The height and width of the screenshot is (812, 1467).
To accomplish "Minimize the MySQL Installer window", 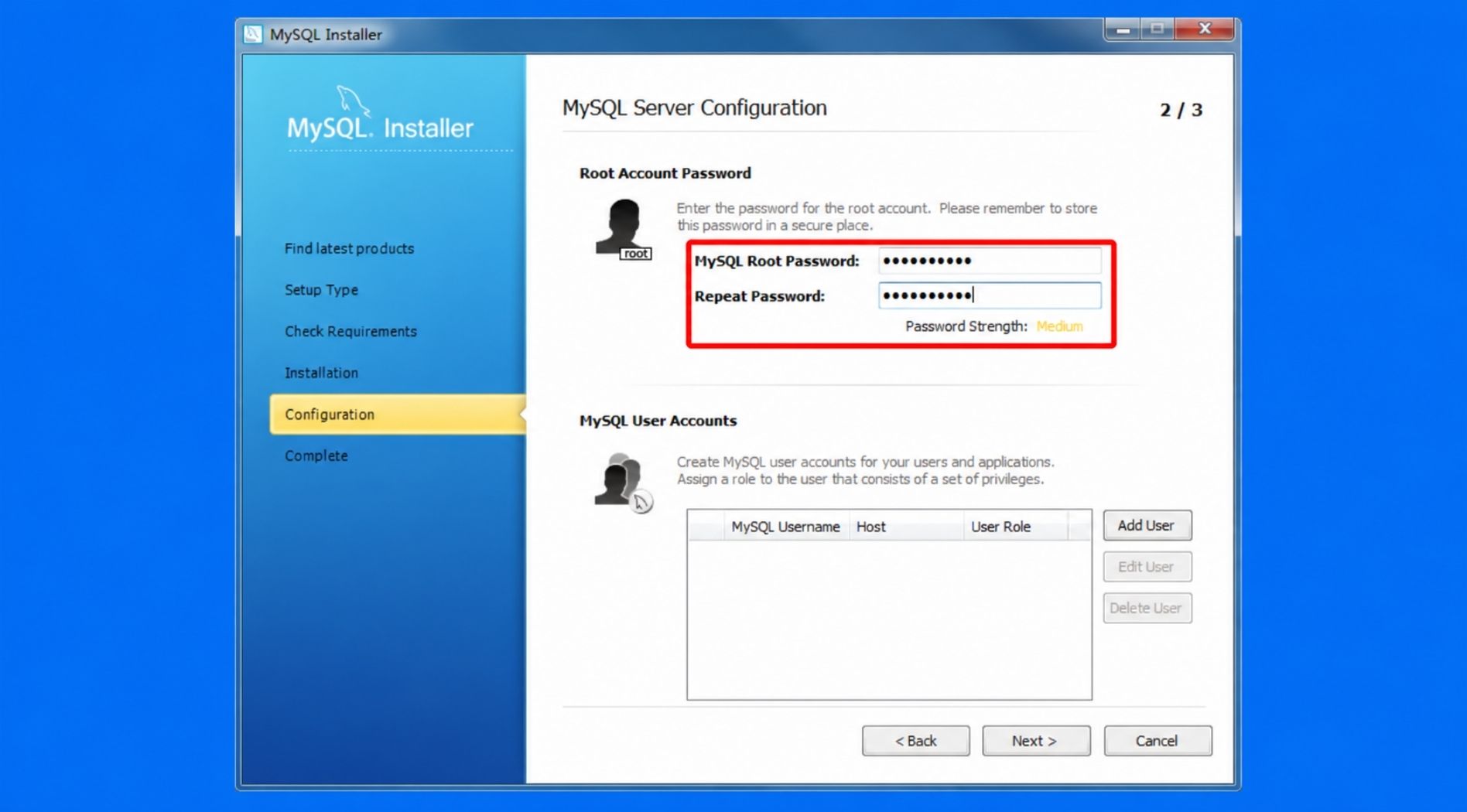I will (1123, 29).
